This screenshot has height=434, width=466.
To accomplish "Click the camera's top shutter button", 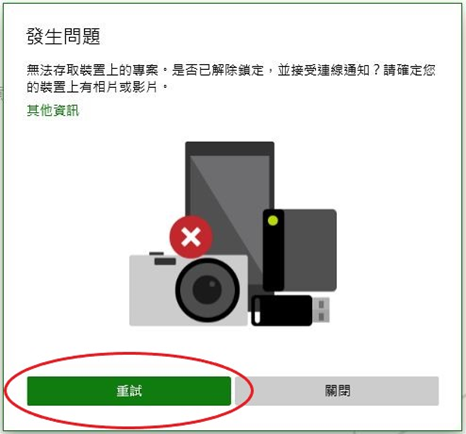I will pyautogui.click(x=156, y=254).
